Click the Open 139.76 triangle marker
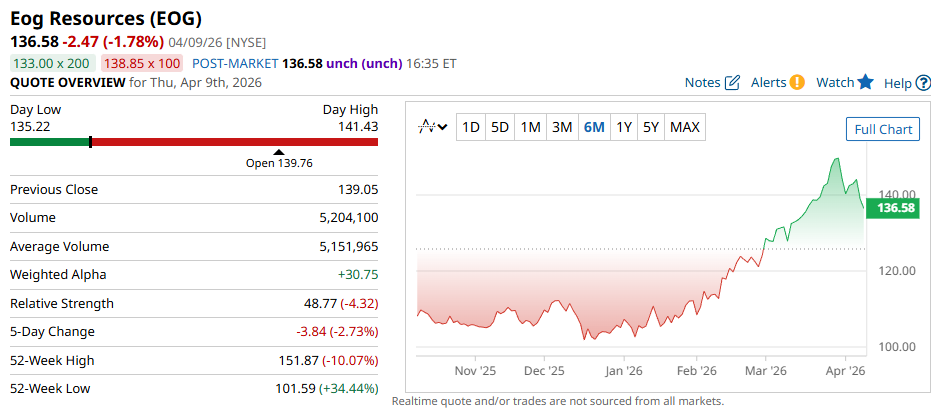 (278, 152)
